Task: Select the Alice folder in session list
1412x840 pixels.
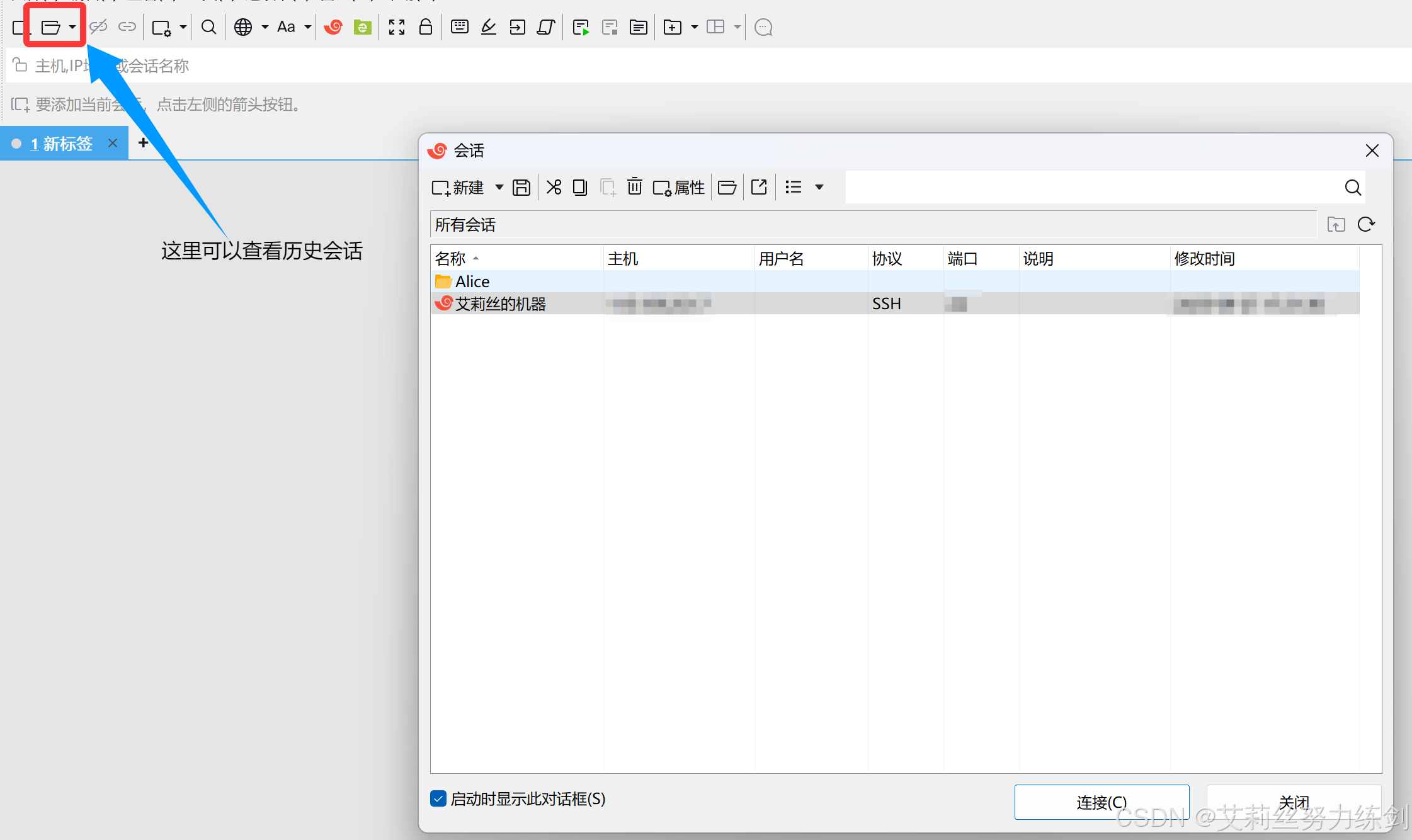Action: (x=472, y=281)
